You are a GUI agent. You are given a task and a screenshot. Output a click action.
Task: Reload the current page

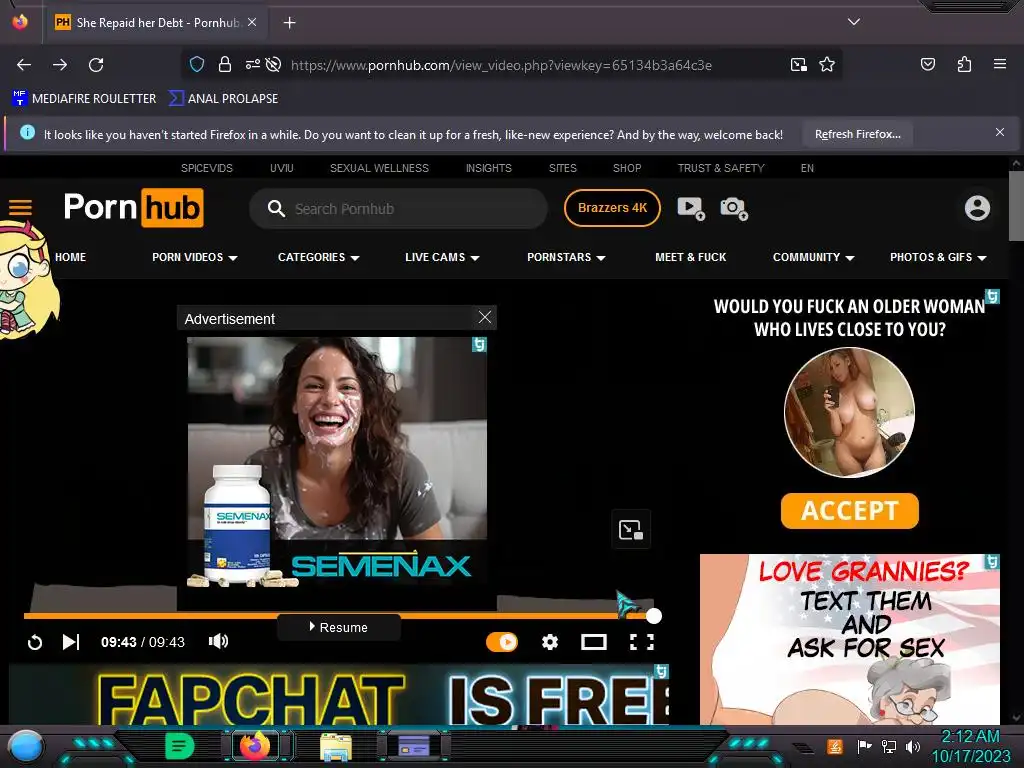pyautogui.click(x=96, y=65)
